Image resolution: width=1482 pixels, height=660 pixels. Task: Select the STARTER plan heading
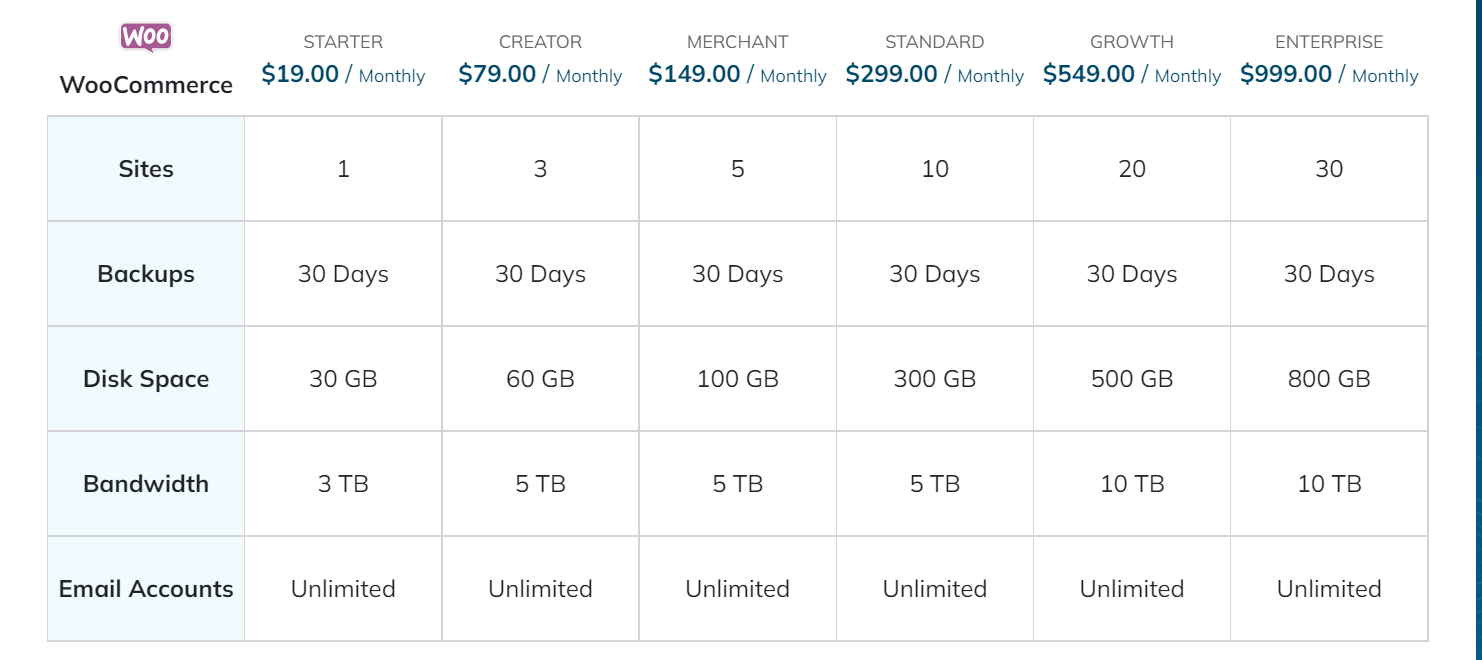coord(343,42)
